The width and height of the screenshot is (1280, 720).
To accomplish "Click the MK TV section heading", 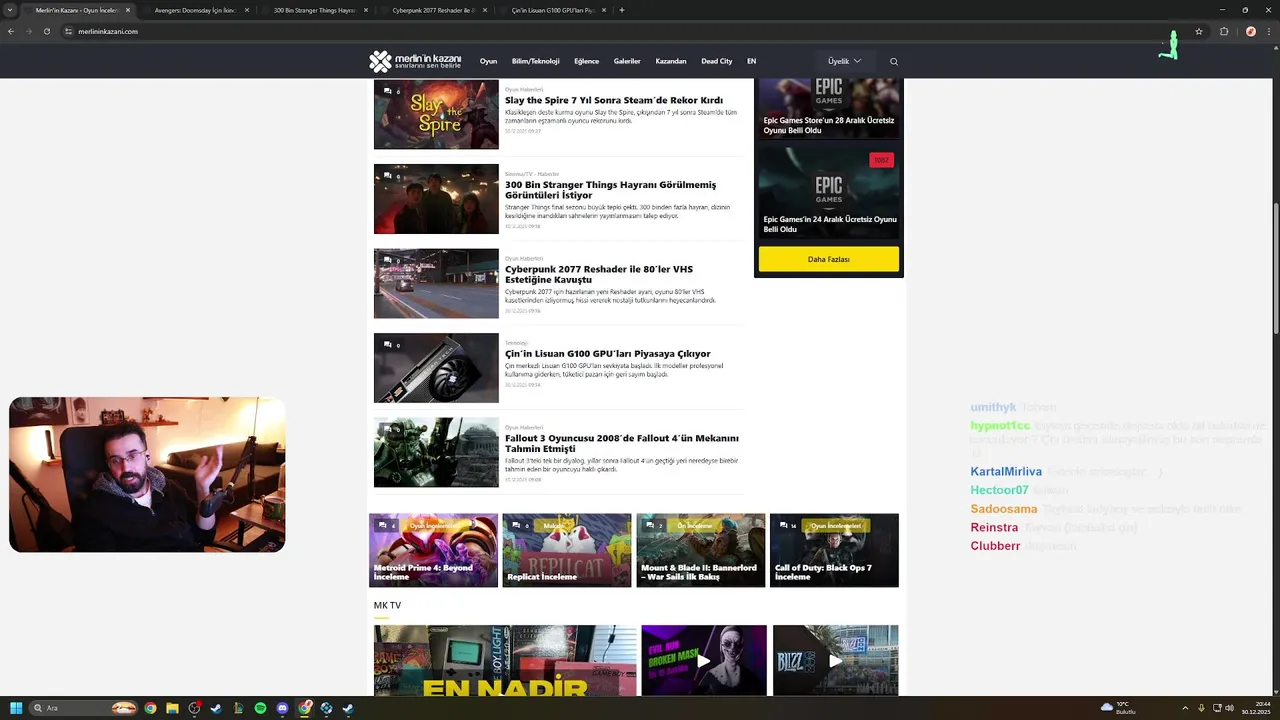I will [x=387, y=605].
